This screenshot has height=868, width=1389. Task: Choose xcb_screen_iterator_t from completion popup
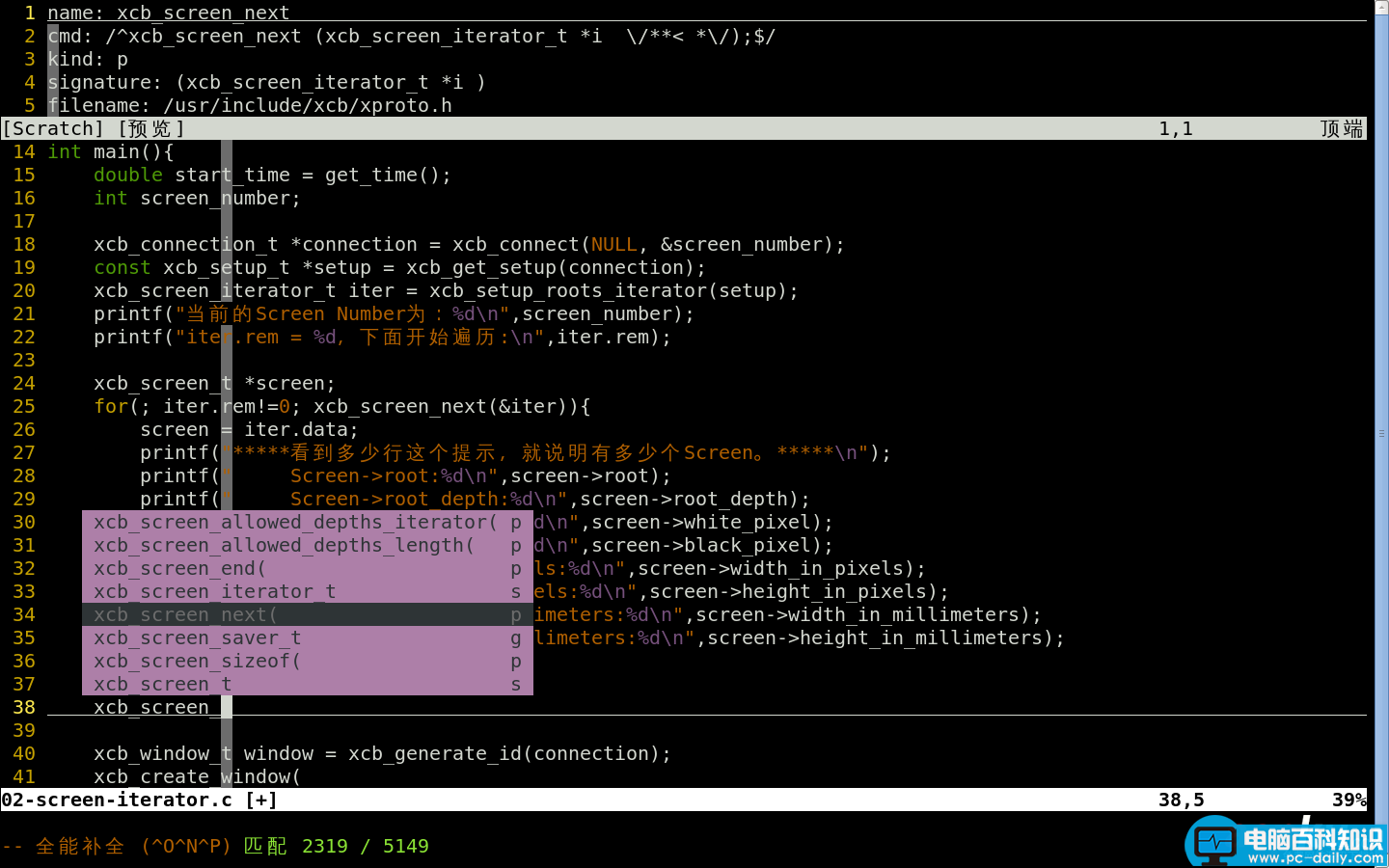click(308, 591)
